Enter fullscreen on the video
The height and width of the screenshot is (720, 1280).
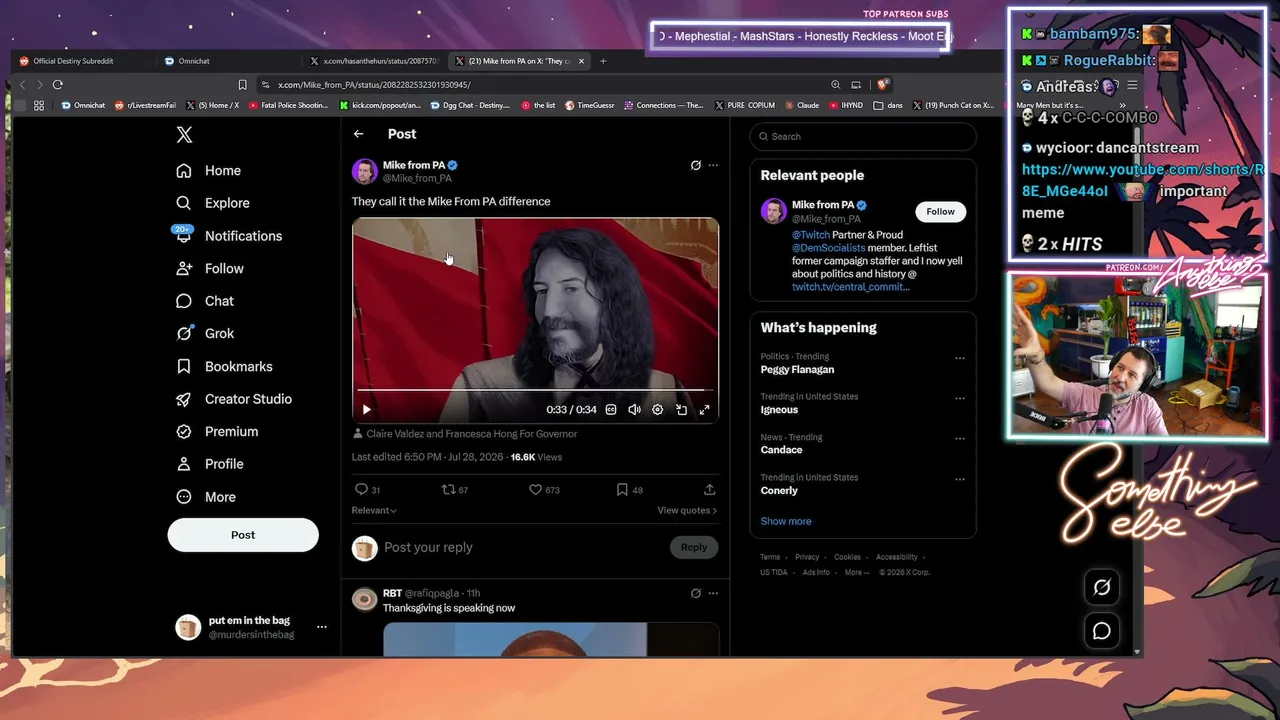pyautogui.click(x=705, y=410)
